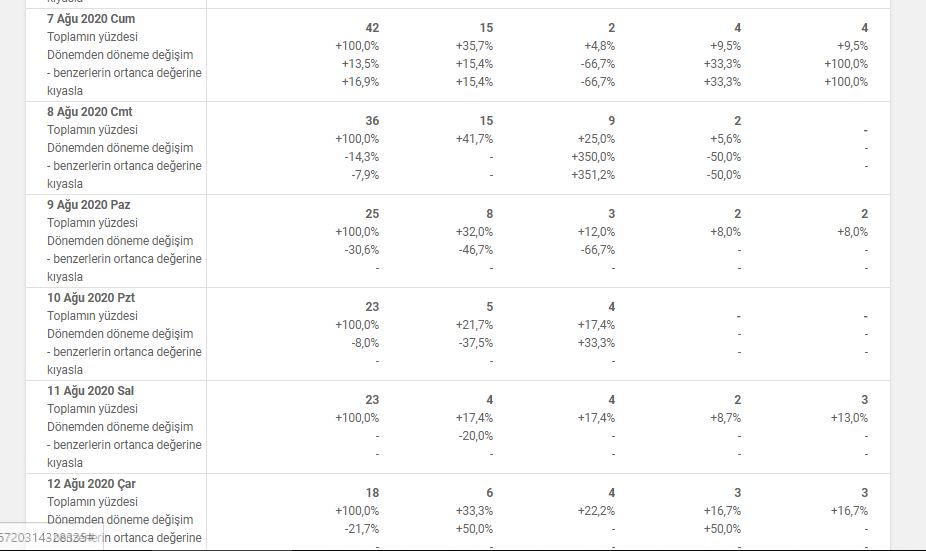Click the +22,2% value on 12 Ağu
The image size is (926, 551).
[x=596, y=511]
